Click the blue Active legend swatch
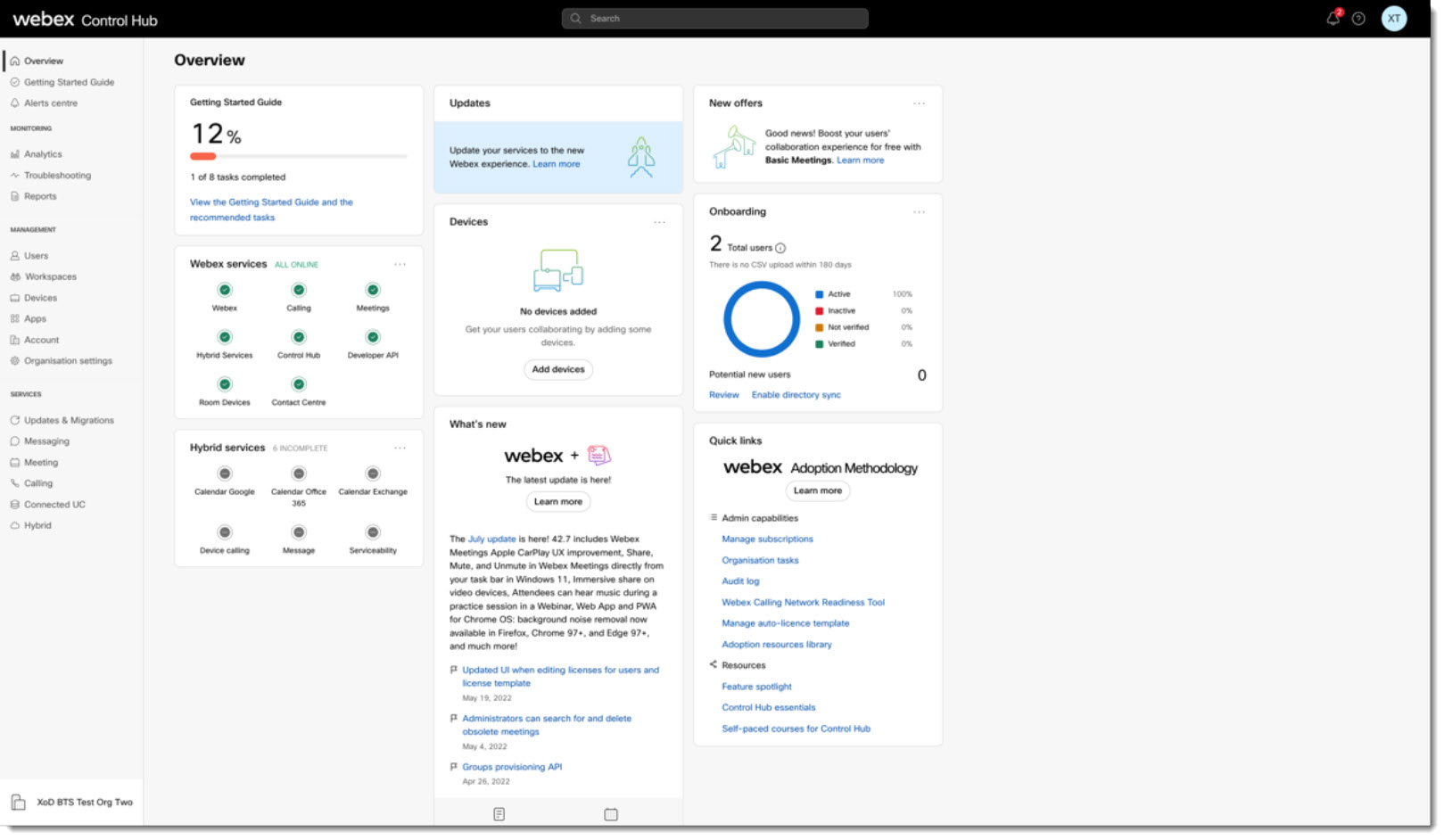This screenshot has width=1444, height=840. pyautogui.click(x=820, y=294)
